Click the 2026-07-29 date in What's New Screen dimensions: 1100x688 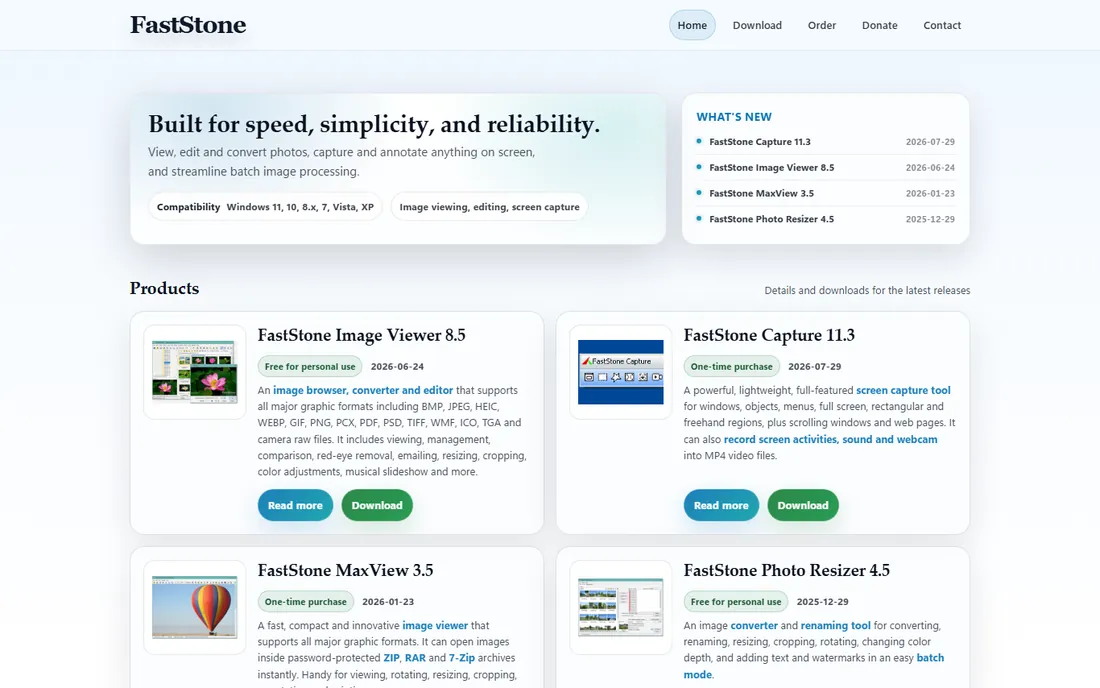930,142
